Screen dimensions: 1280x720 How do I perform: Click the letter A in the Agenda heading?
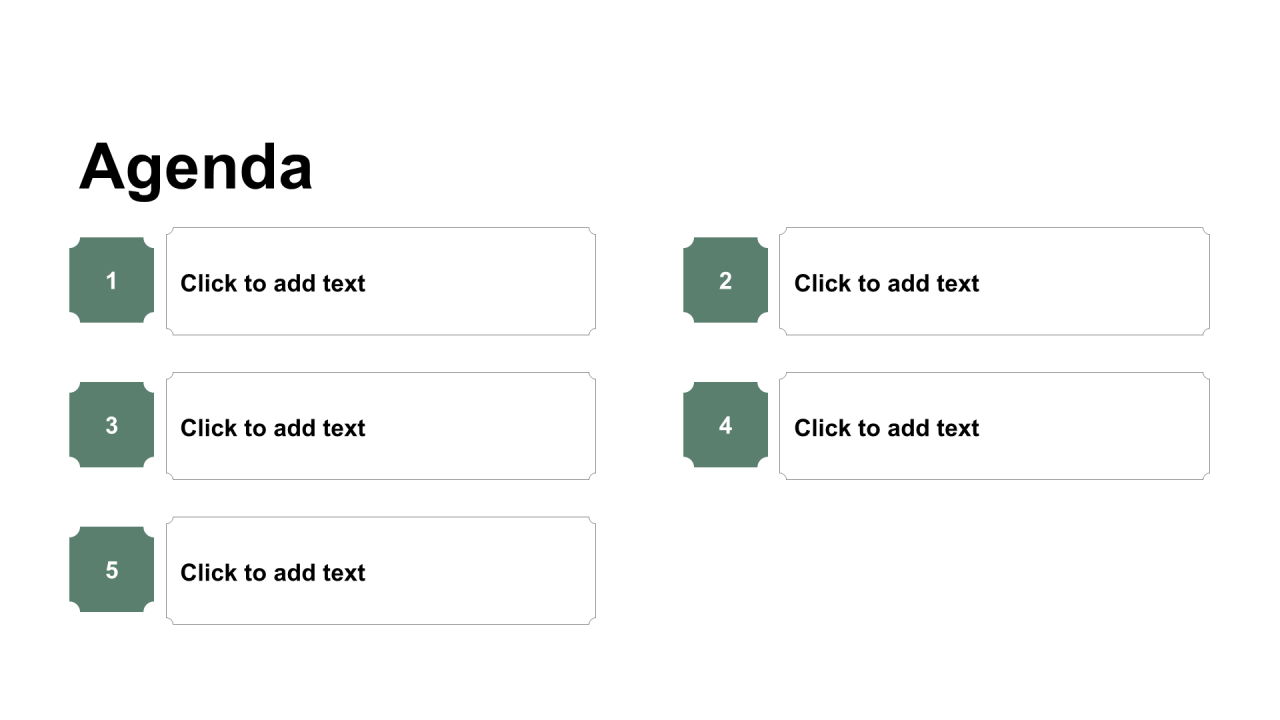coord(101,165)
